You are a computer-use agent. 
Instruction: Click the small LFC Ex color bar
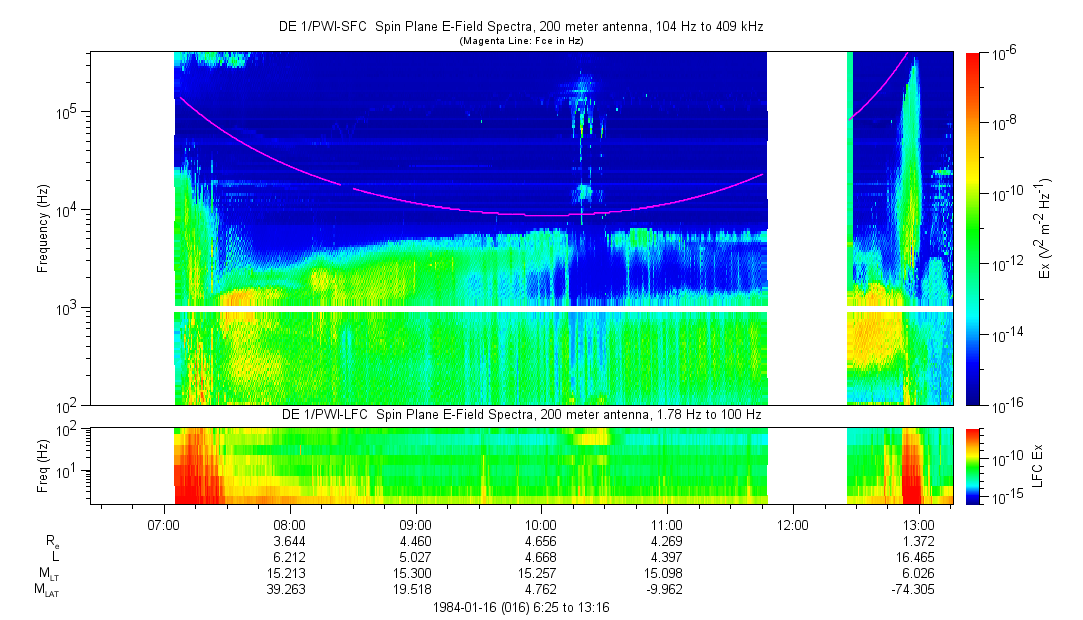point(973,465)
